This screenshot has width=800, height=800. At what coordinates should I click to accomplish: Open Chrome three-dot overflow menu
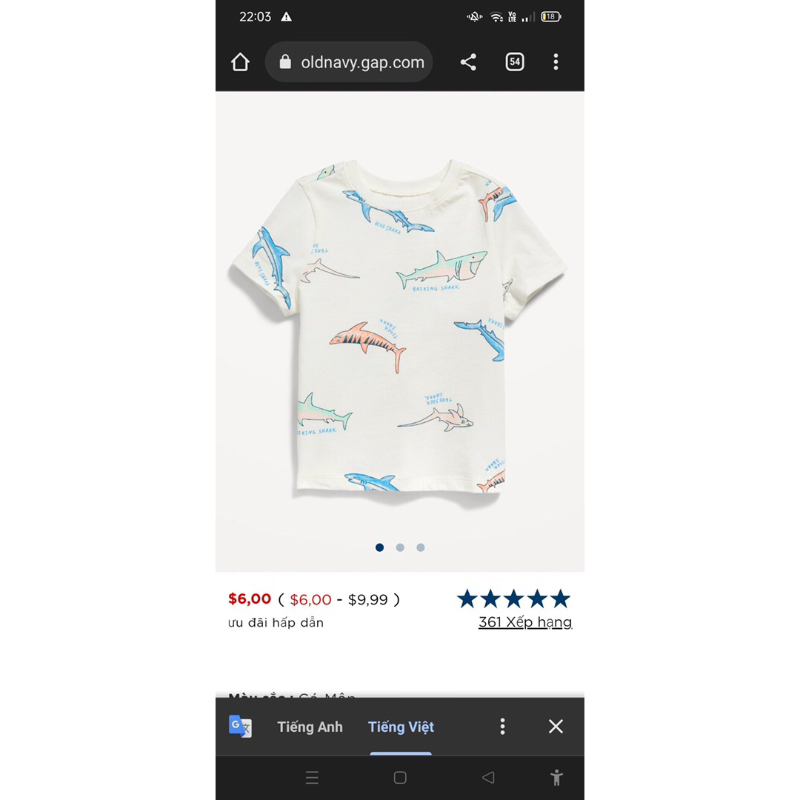556,62
